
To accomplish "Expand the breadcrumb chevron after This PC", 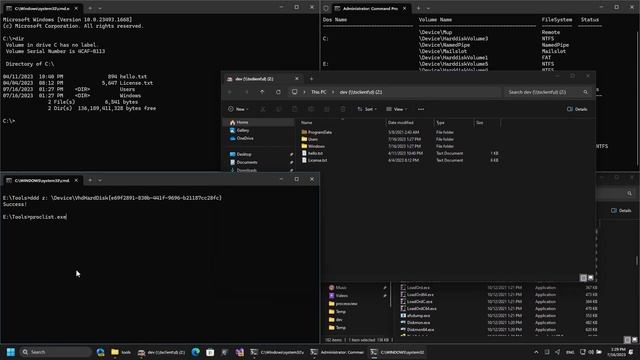I will (333, 92).
